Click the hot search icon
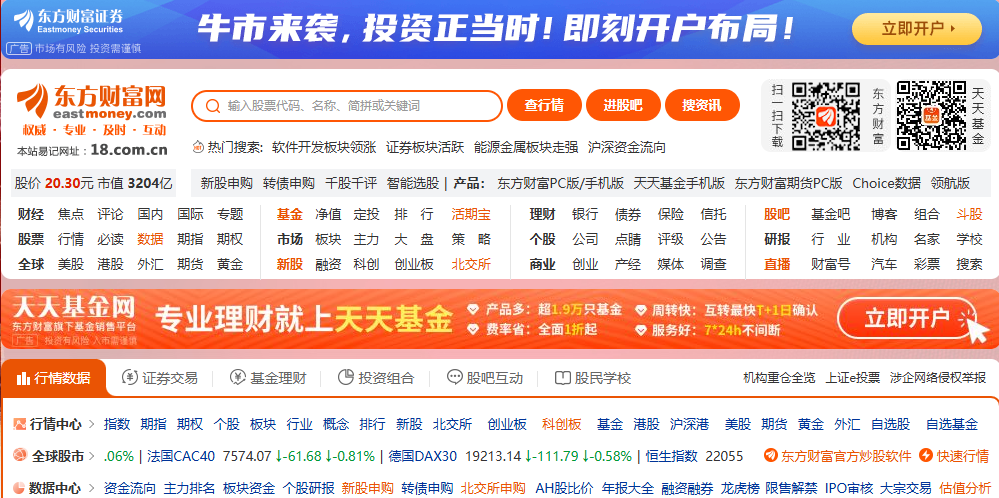The image size is (999, 498). (198, 148)
